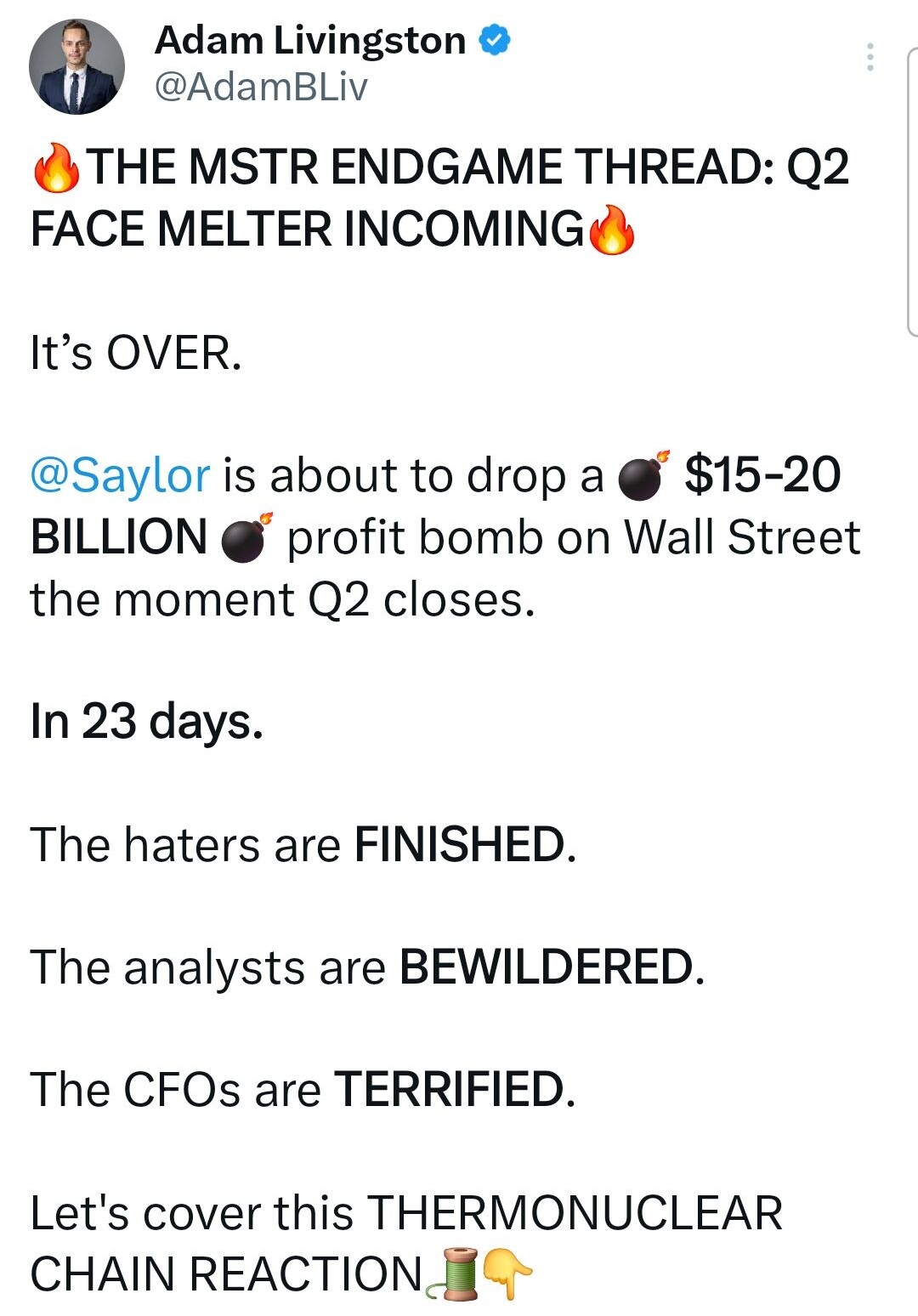Tap the pointing-down hand emoji
Viewport: 918px width, 1316px height.
point(507,1273)
